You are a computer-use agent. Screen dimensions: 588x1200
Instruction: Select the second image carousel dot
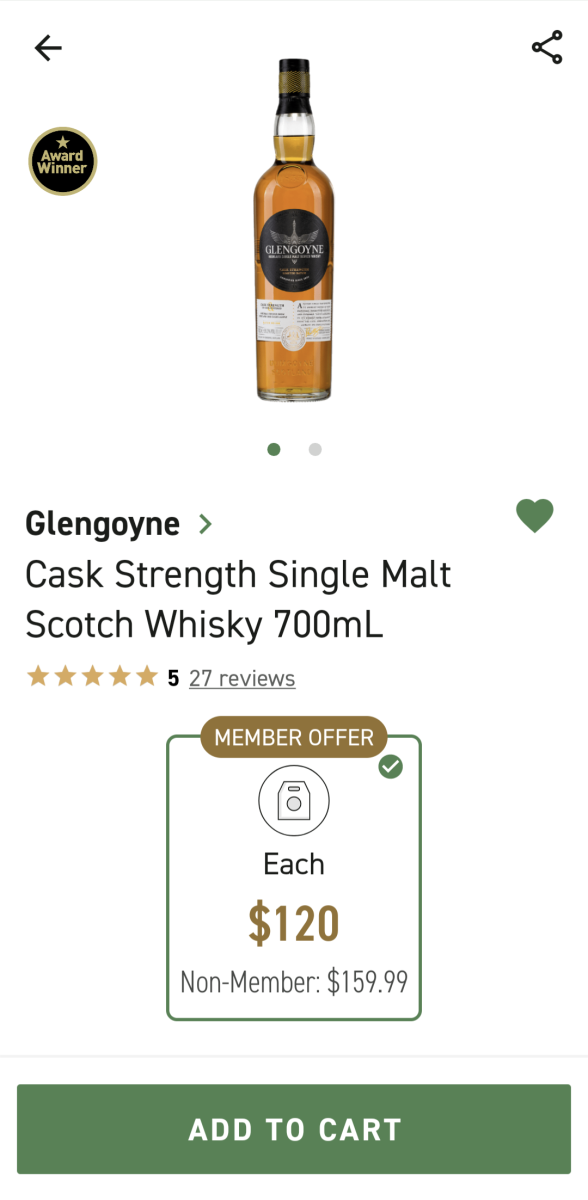(x=315, y=450)
